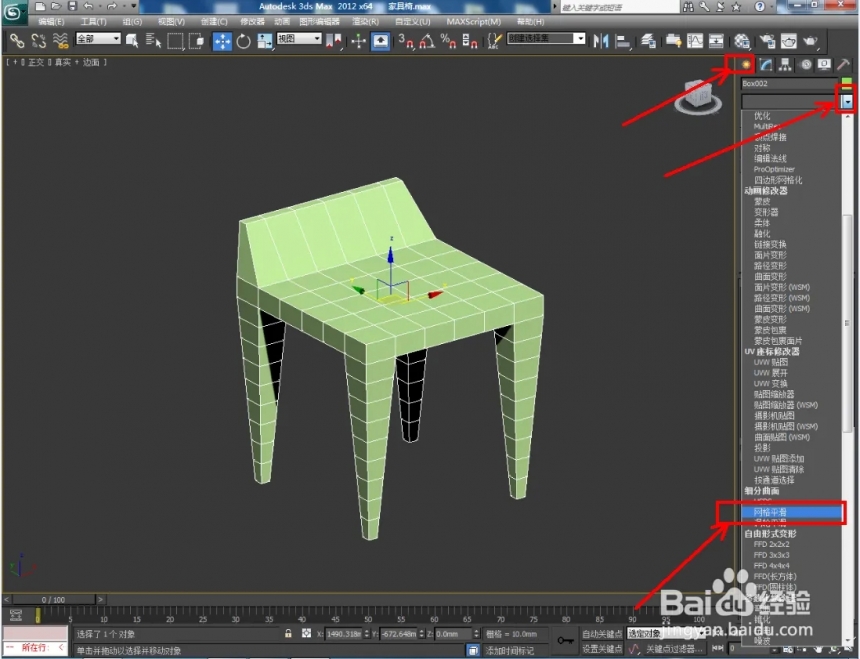This screenshot has width=860, height=659.
Task: Click the time slider at 0 / 100
Action: tap(53, 599)
